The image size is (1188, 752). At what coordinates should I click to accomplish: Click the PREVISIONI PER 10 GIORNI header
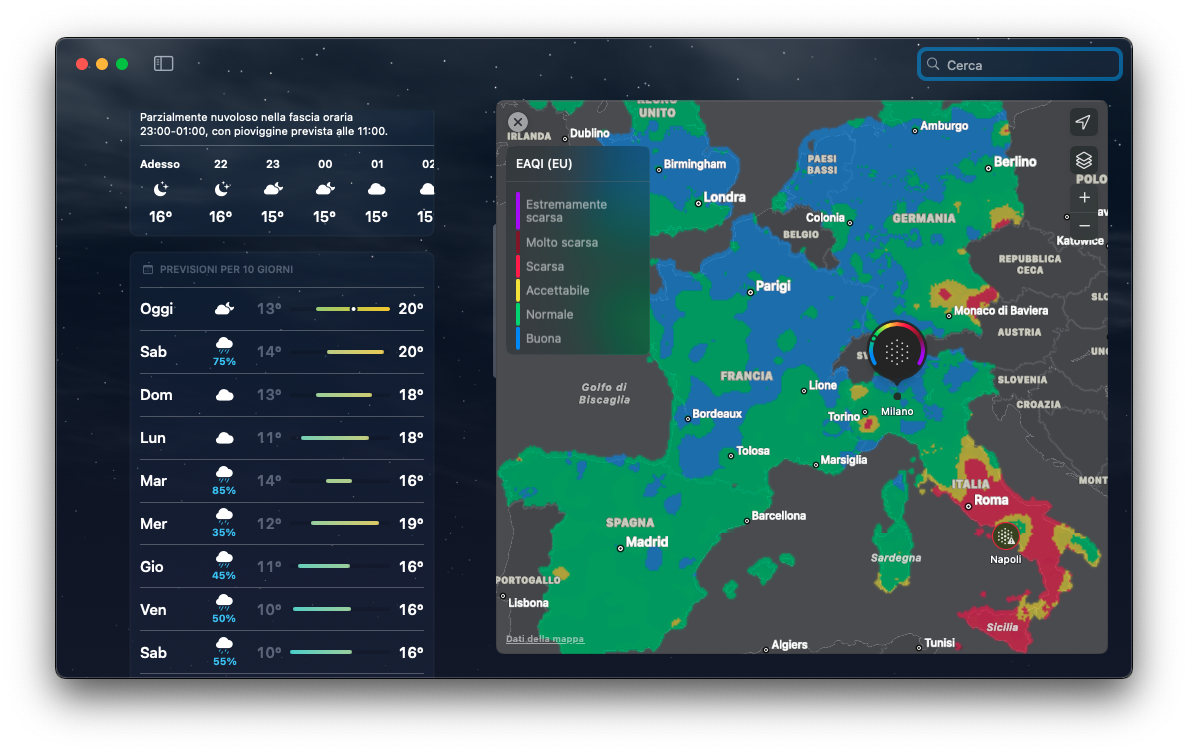pos(227,270)
